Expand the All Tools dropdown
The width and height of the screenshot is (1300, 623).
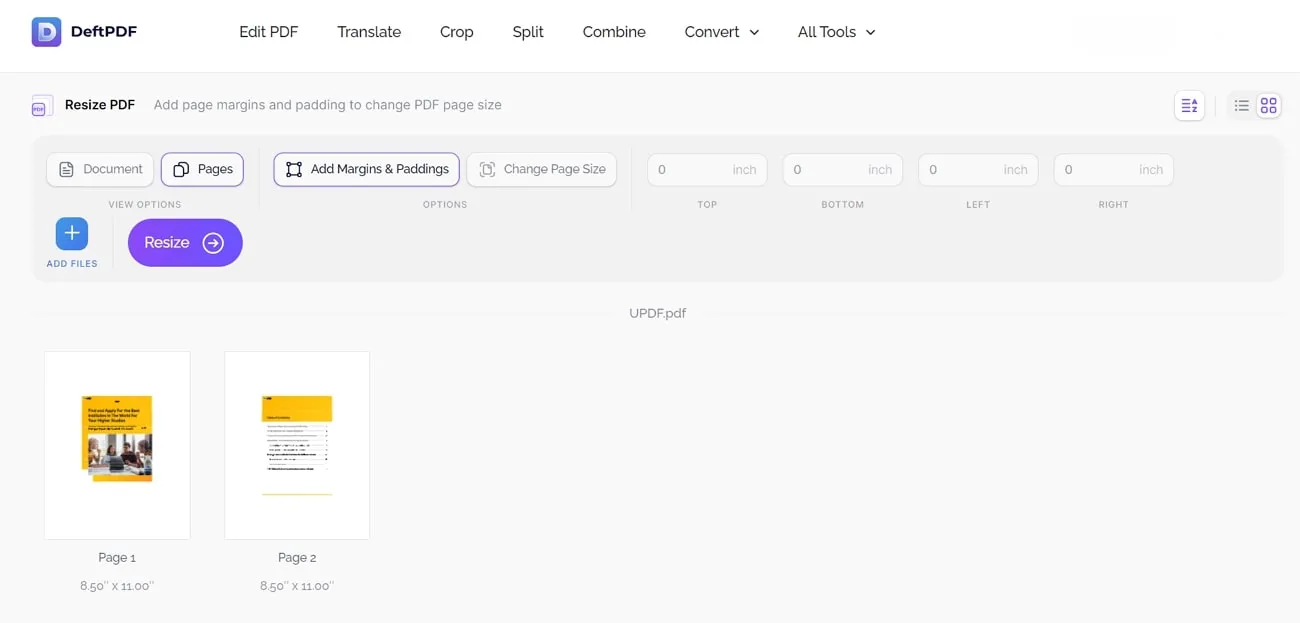click(837, 32)
